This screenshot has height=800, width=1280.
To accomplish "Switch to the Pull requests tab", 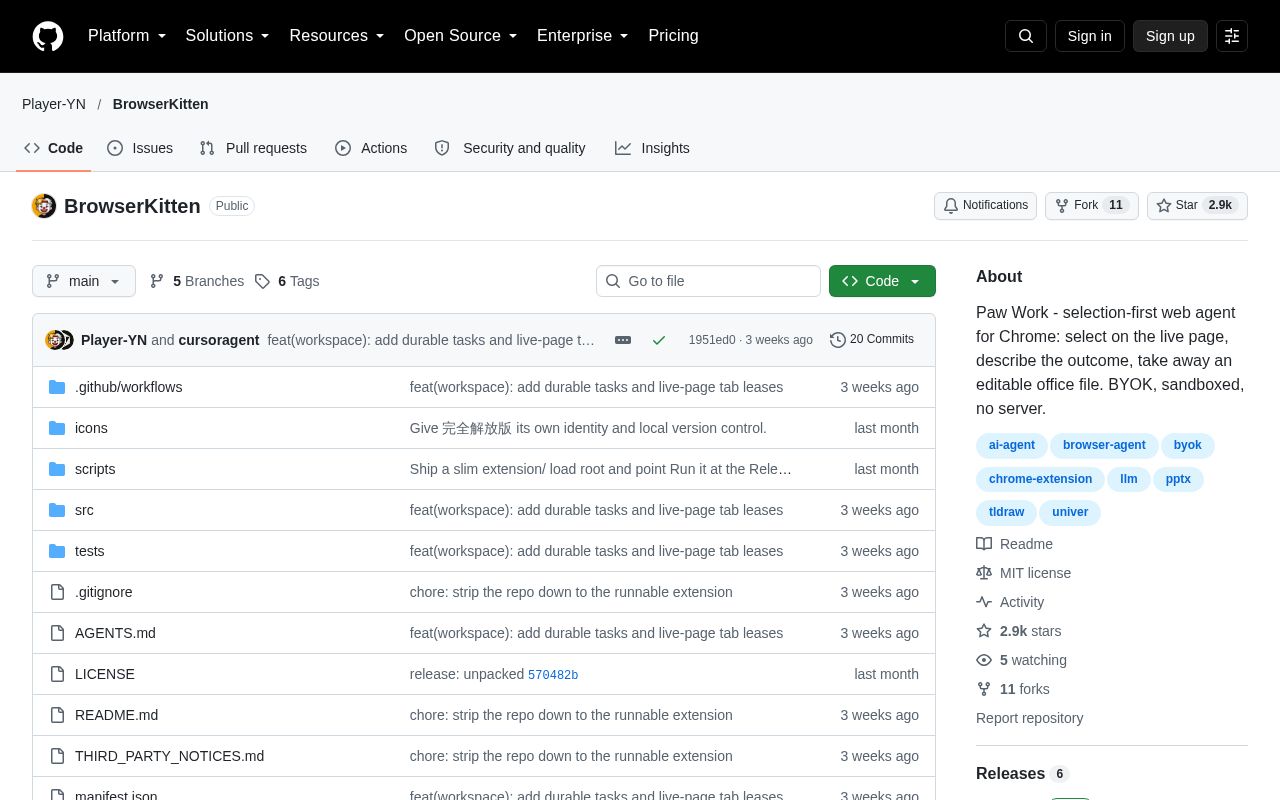I will (x=253, y=148).
